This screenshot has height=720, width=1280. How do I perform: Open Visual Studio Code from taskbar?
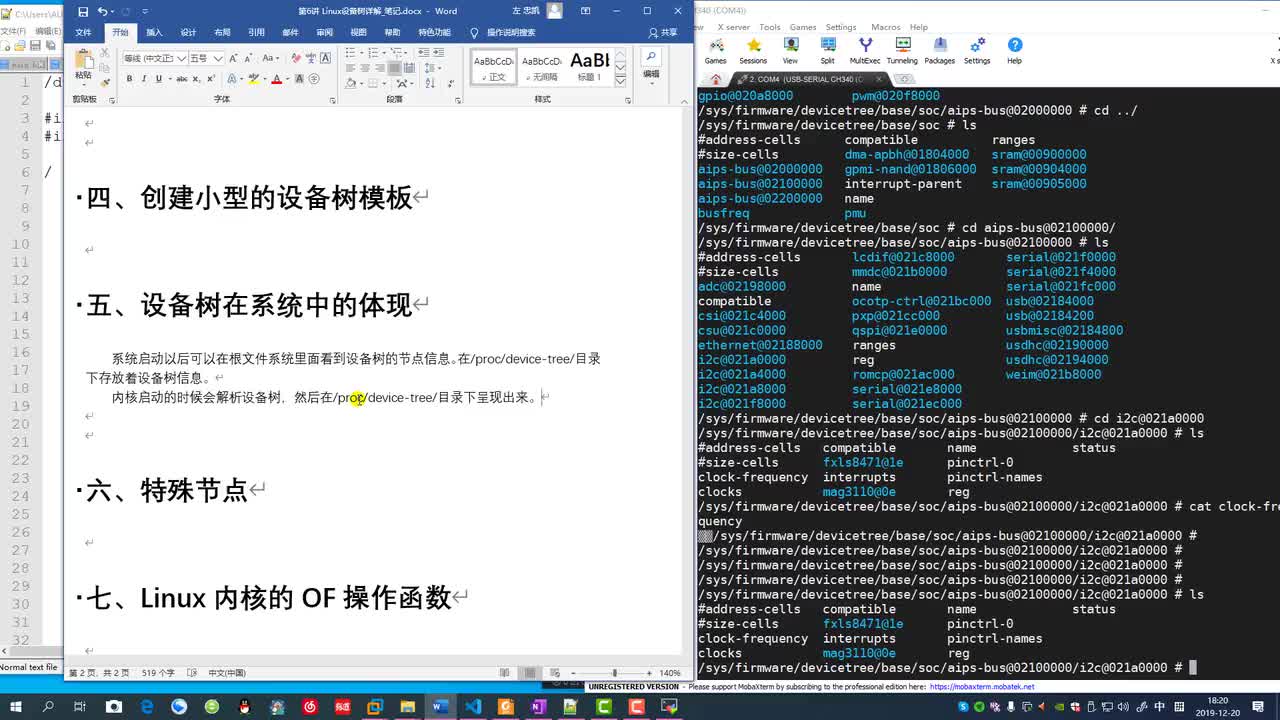(473, 707)
